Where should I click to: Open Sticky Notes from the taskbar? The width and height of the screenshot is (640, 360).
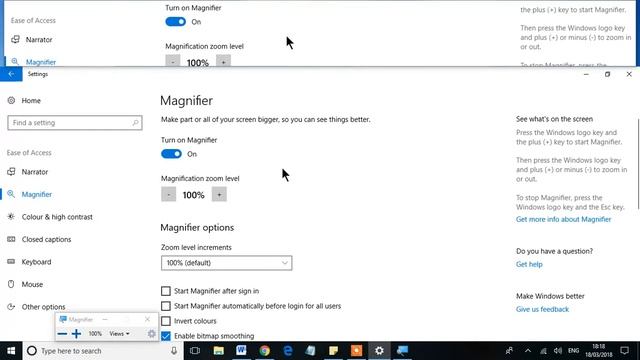[333, 351]
